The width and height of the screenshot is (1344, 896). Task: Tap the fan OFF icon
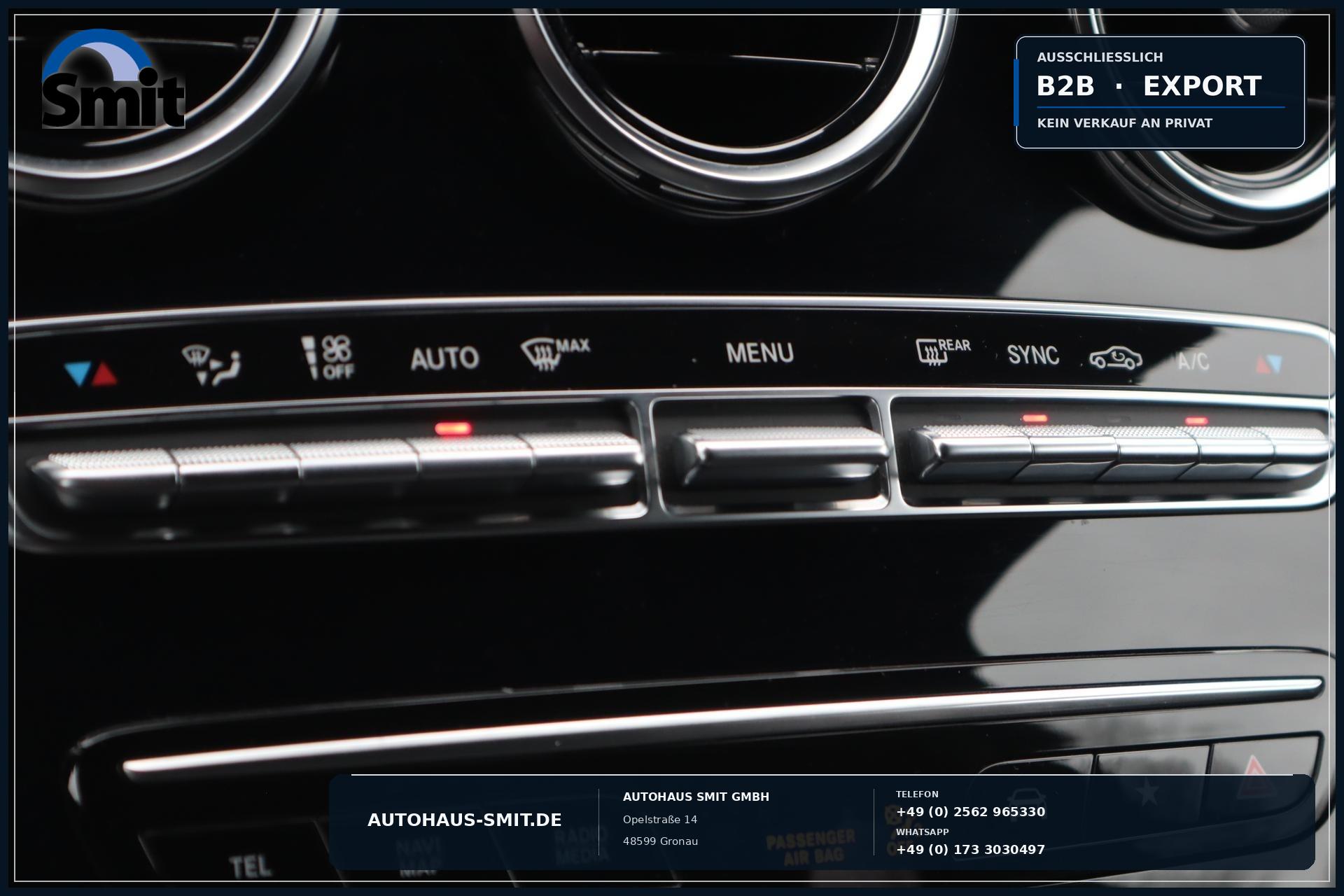328,358
